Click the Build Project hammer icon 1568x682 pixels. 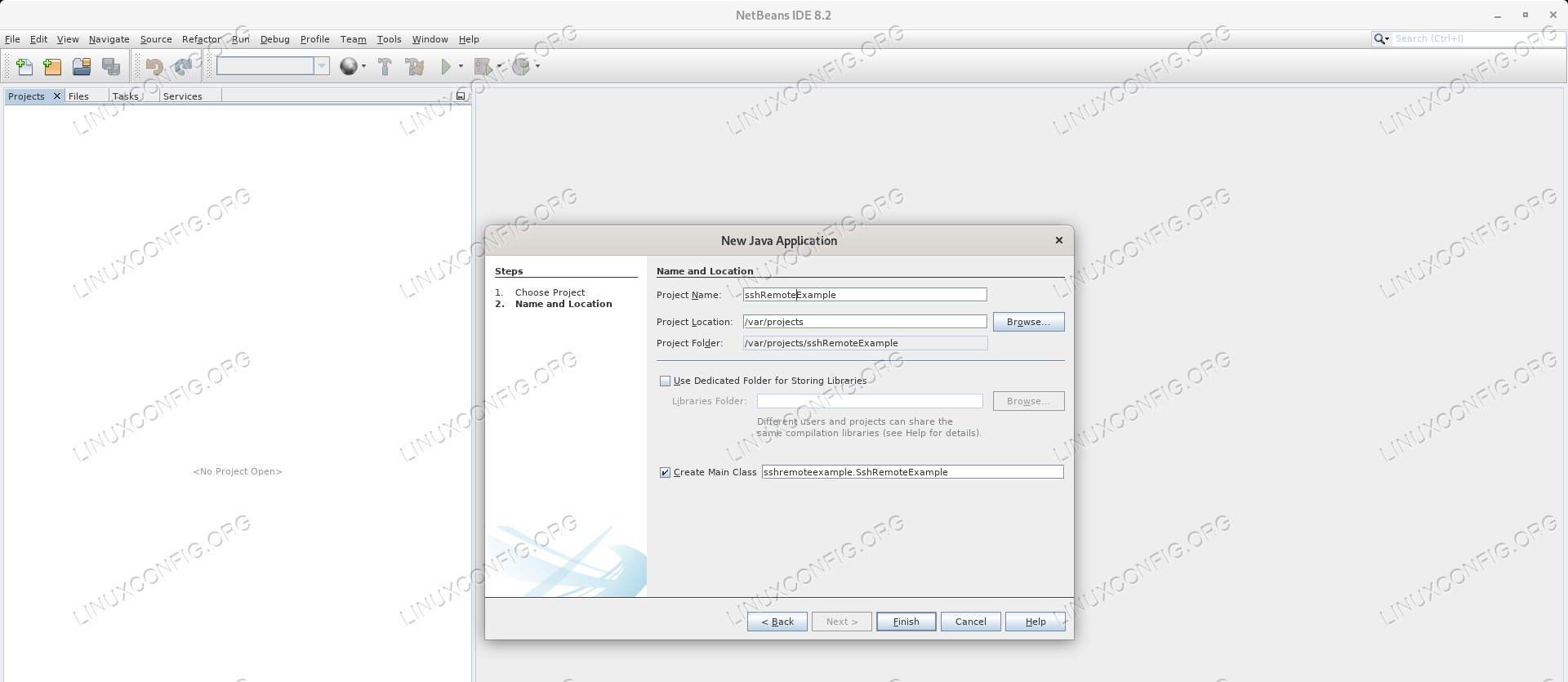385,66
